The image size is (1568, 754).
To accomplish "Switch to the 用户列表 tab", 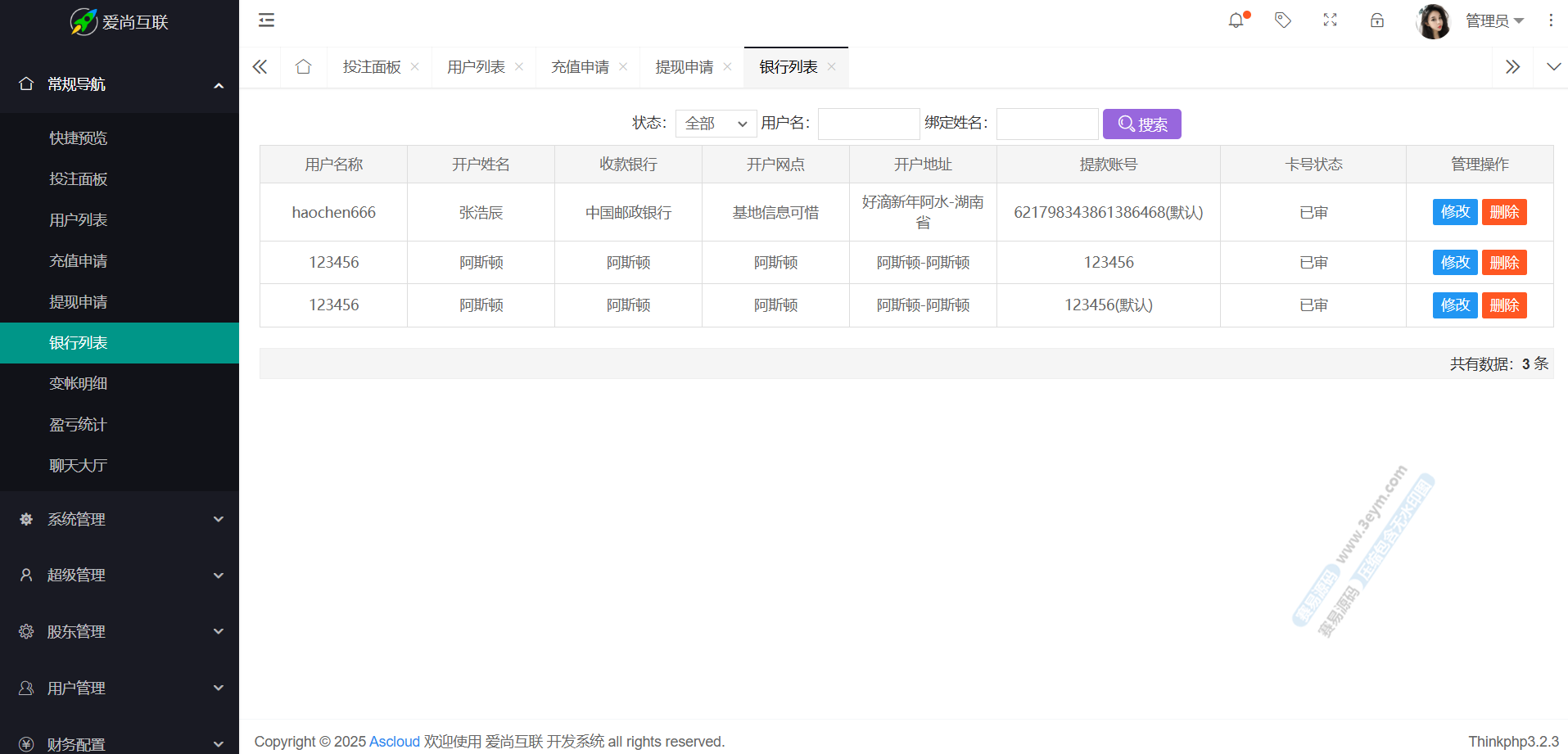I will click(476, 67).
